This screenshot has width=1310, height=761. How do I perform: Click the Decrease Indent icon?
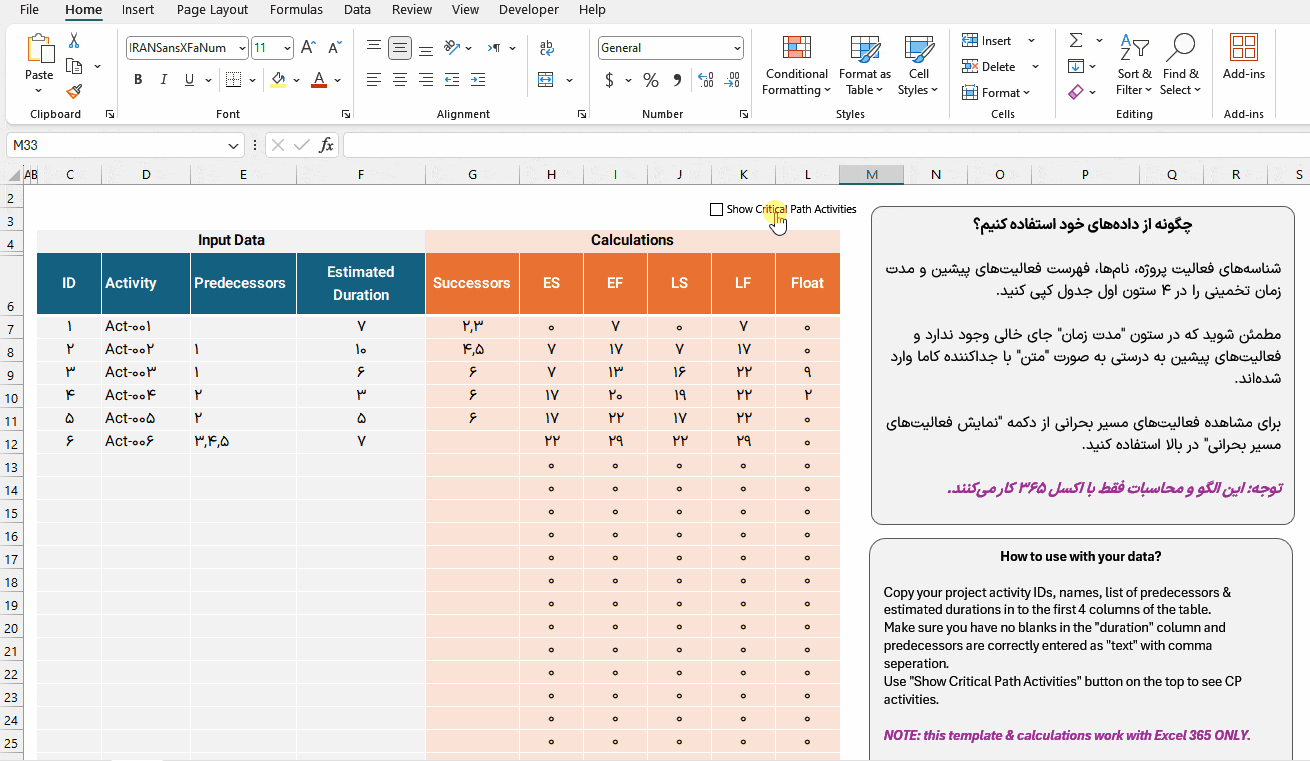point(452,80)
